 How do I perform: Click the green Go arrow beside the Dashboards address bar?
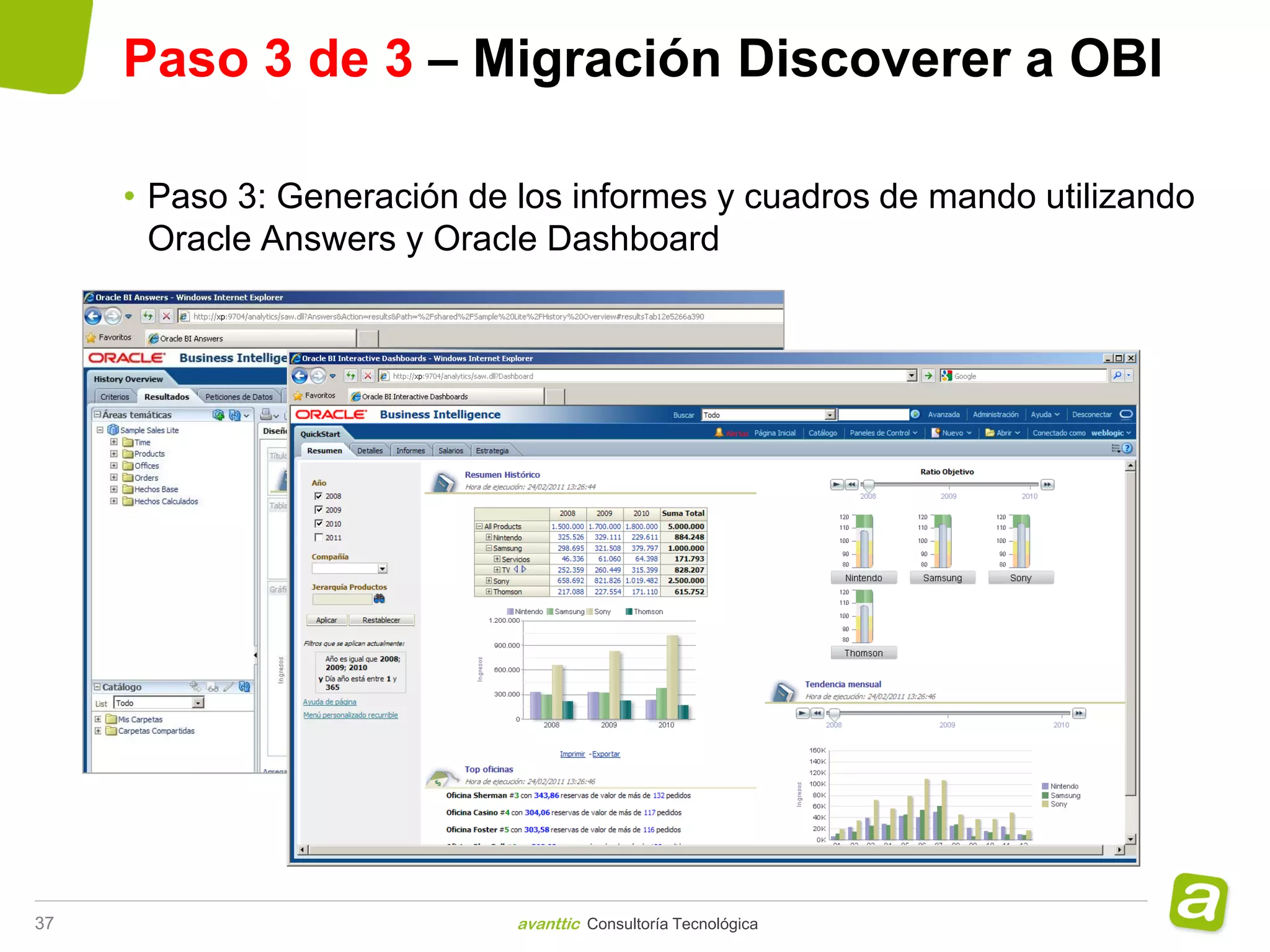coord(928,376)
